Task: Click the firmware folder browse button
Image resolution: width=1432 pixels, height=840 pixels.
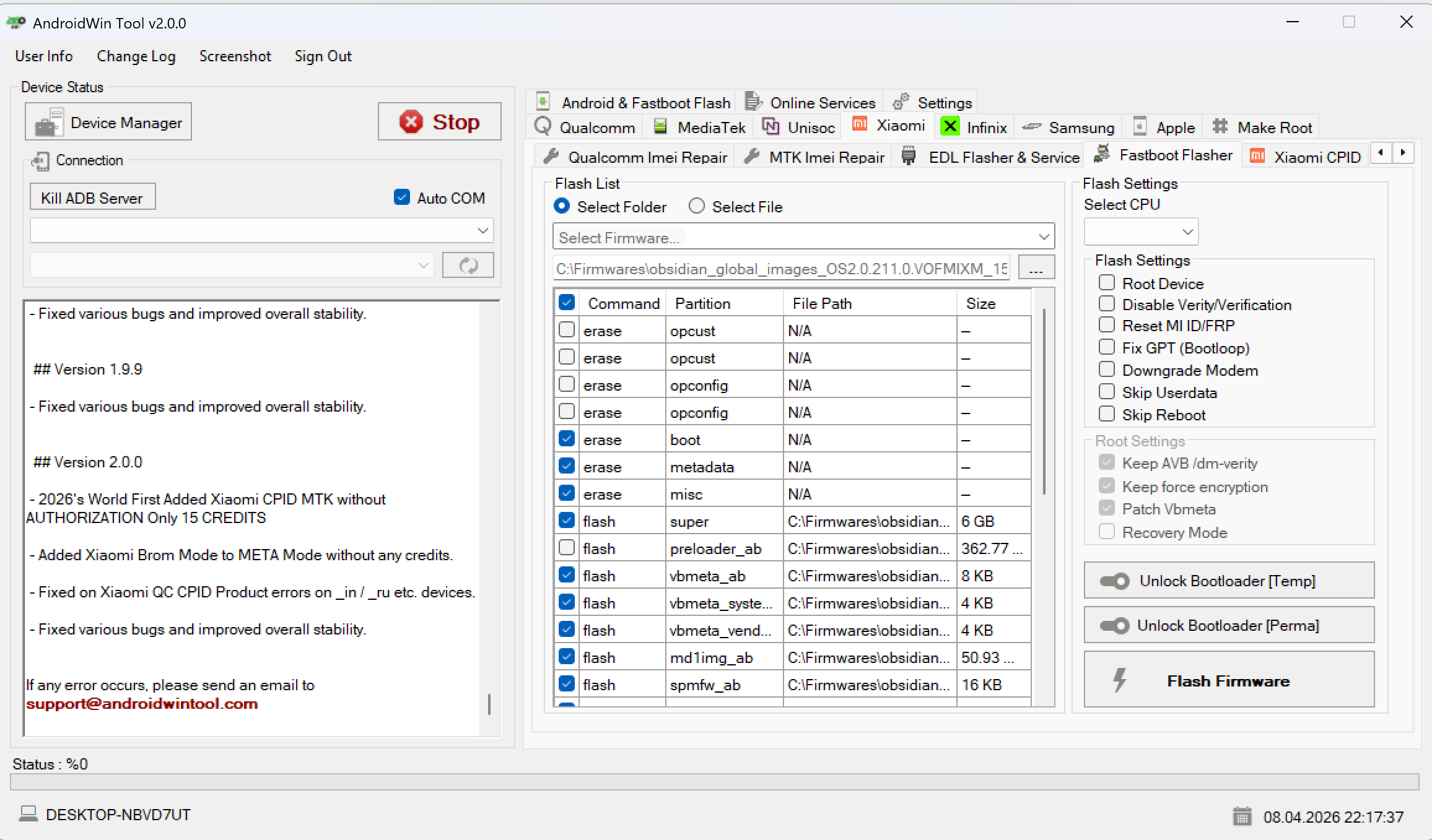Action: tap(1036, 268)
